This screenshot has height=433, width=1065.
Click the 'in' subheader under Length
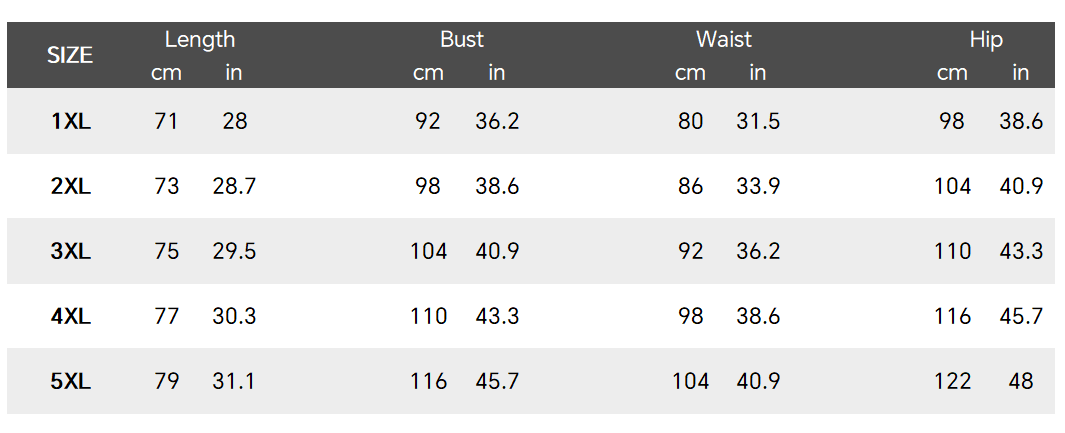tap(234, 73)
